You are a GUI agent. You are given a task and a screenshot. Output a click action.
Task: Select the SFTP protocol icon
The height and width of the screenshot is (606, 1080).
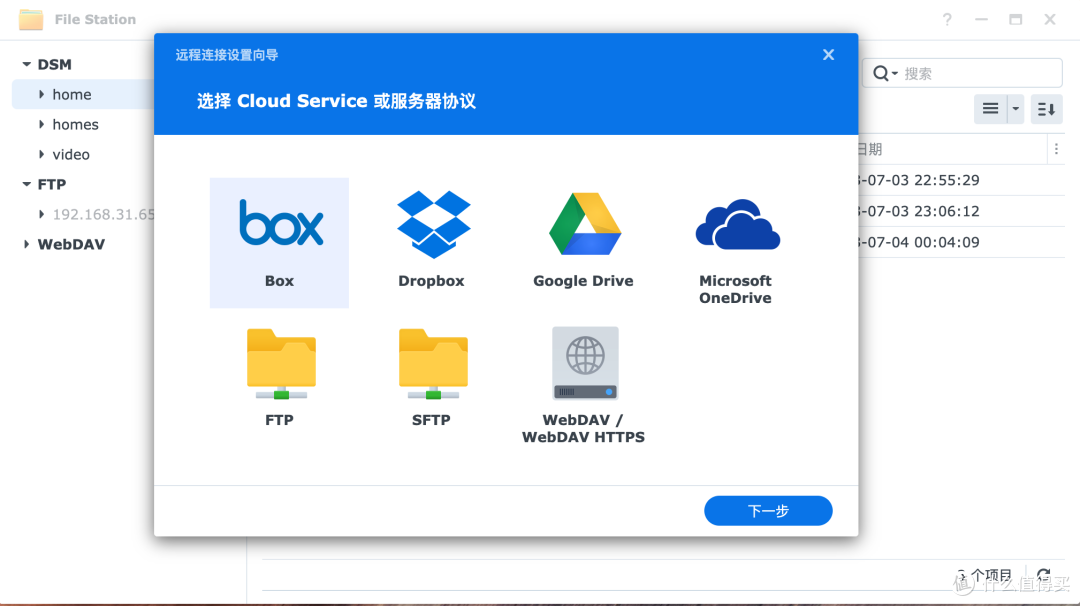tap(431, 362)
